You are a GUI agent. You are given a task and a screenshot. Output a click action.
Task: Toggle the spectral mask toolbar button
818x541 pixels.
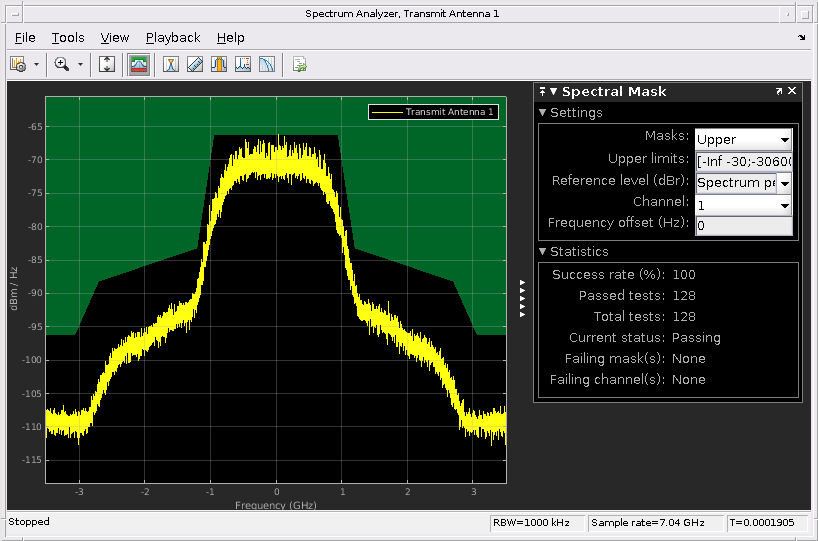click(139, 64)
